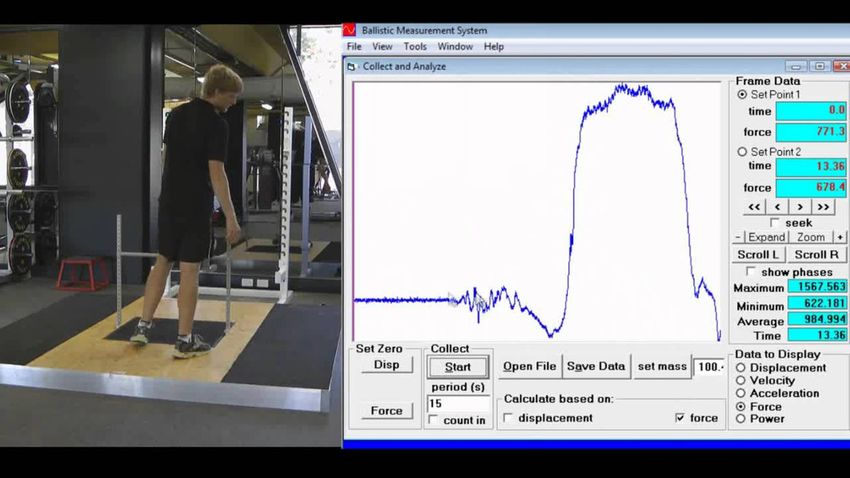850x478 pixels.
Task: Click the Set Point 1 time field
Action: [811, 111]
